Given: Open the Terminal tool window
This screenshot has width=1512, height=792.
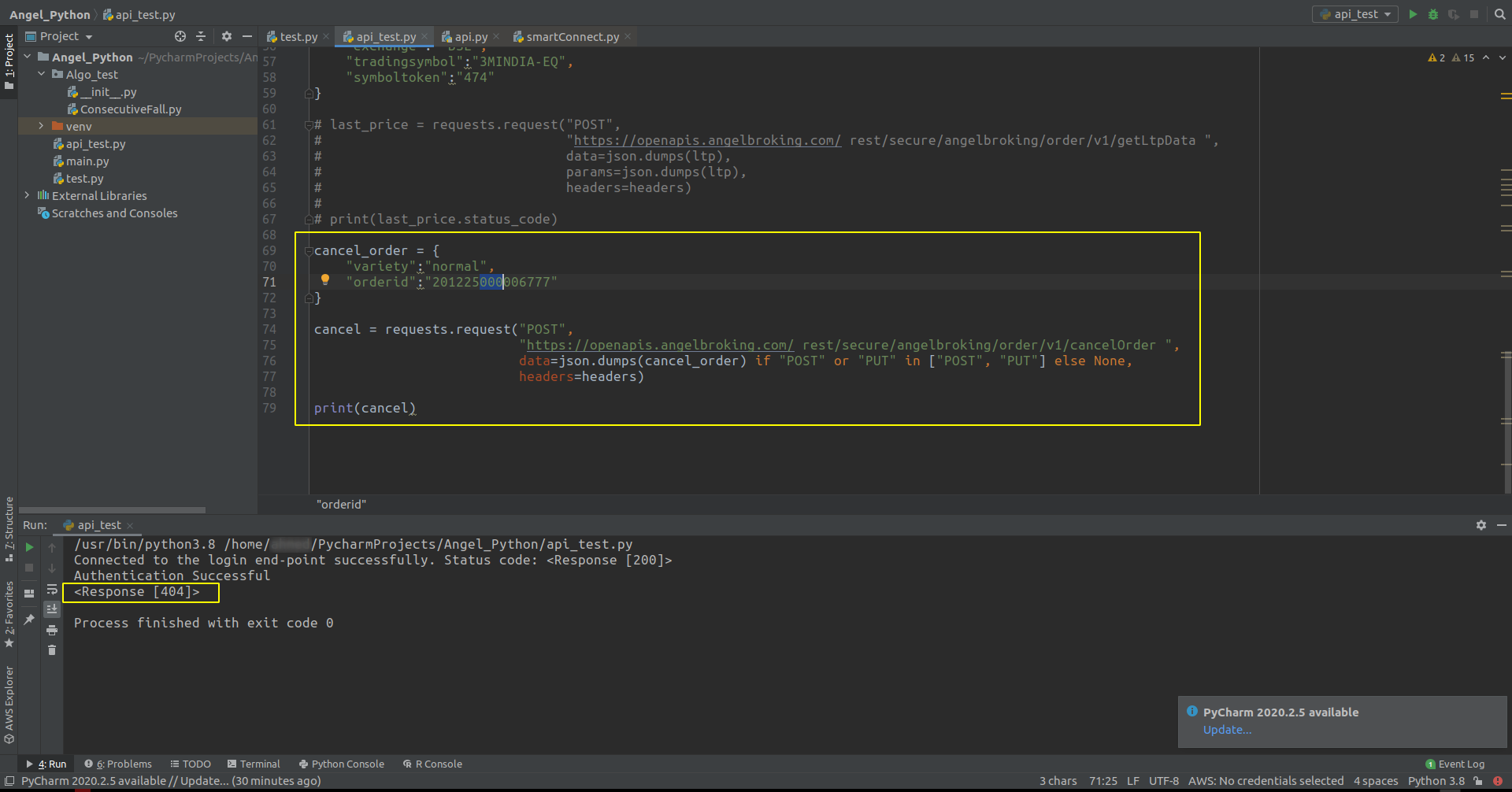Looking at the screenshot, I should point(254,764).
